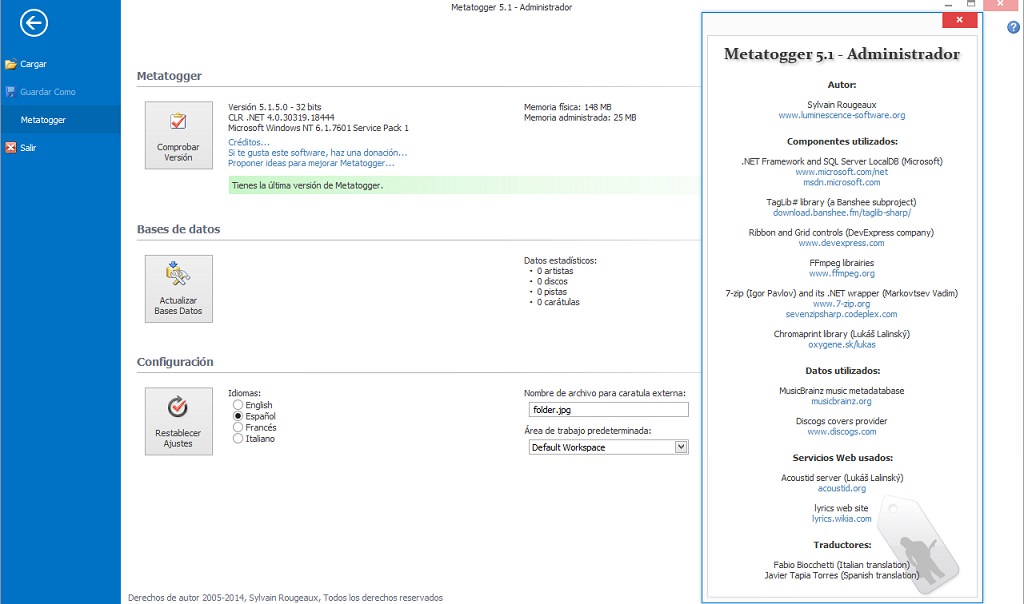Click the Comprobar Versión button

point(178,135)
